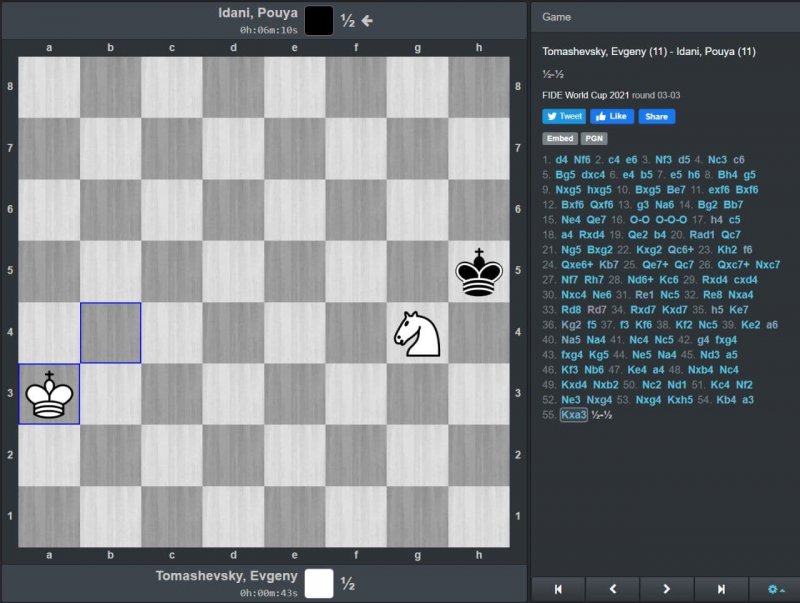Click the Facebook Like button

612,116
